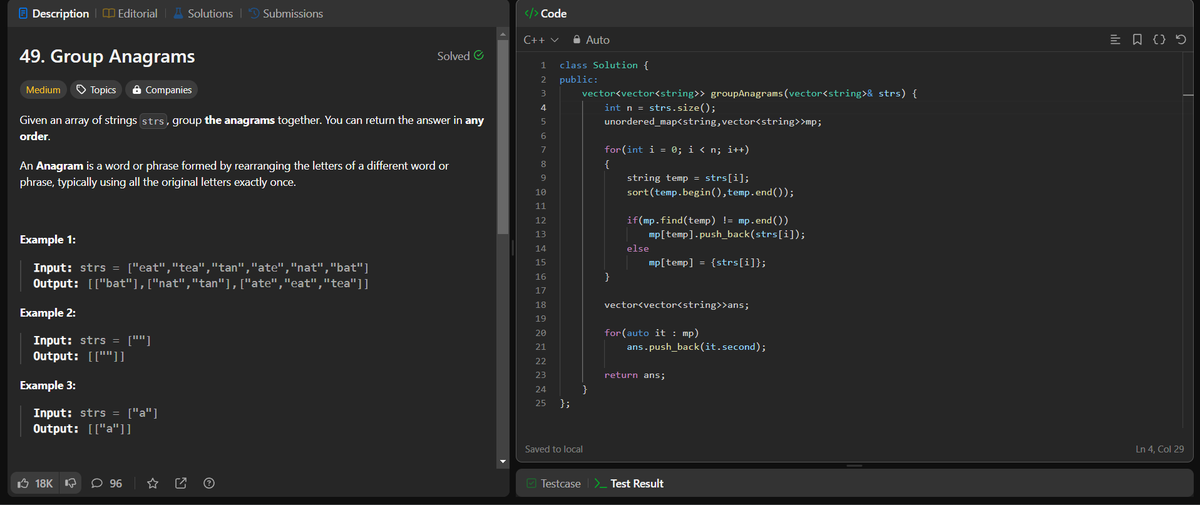This screenshot has height=505, width=1200.
Task: Show the Topics tag
Action: tap(97, 90)
